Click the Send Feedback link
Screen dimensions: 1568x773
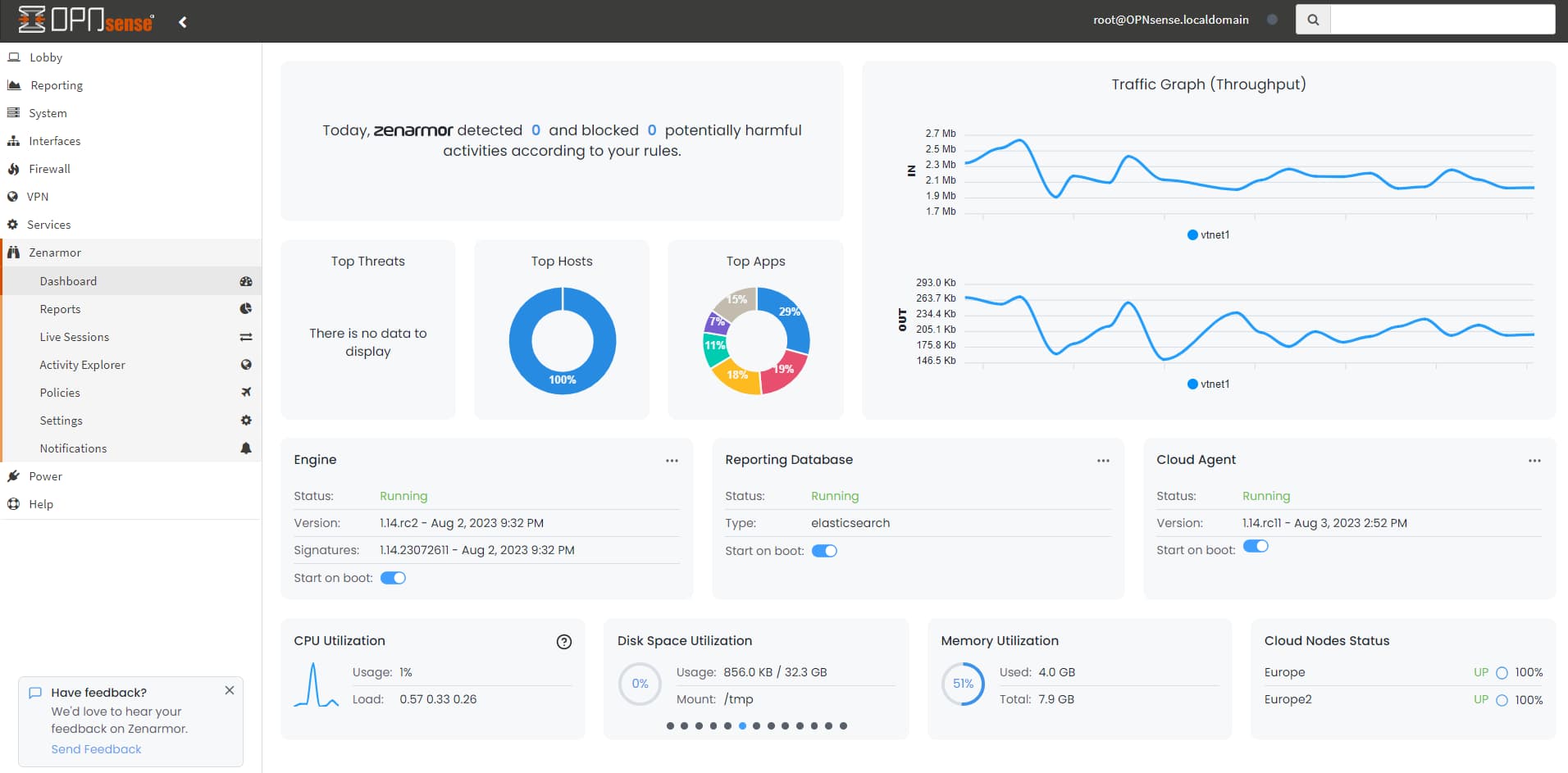click(x=96, y=748)
